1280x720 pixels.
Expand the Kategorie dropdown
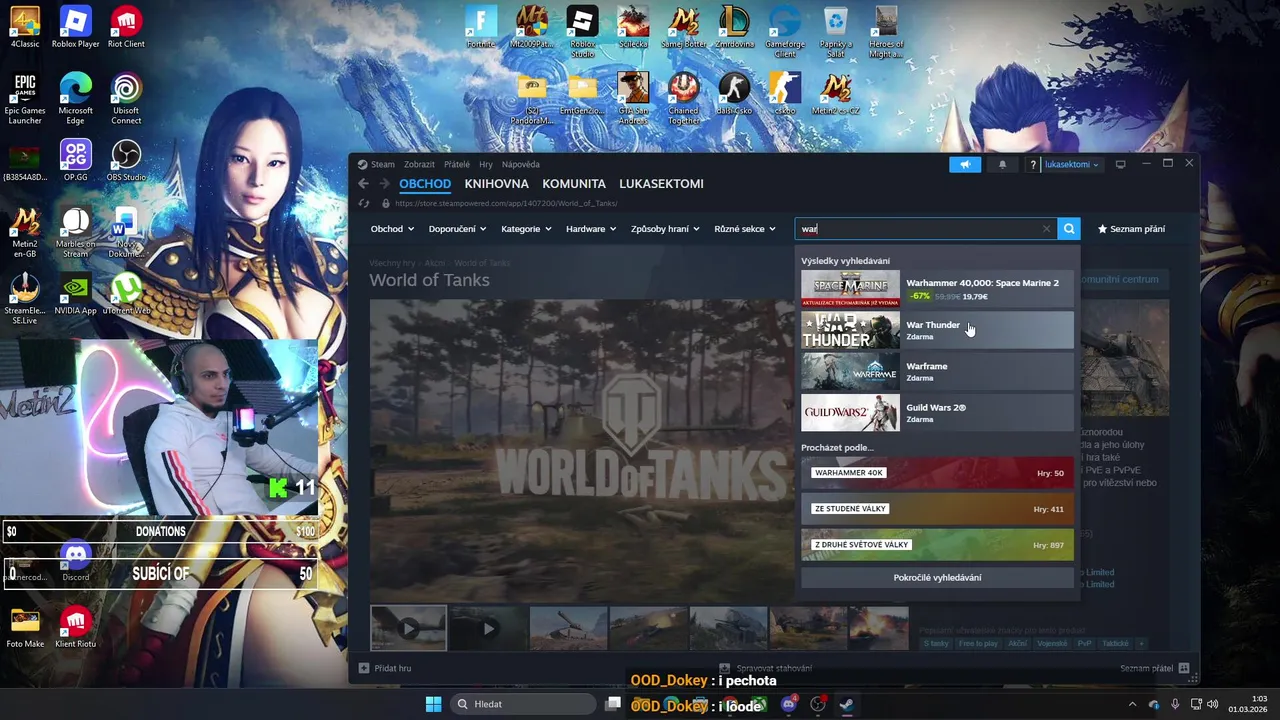tap(526, 229)
